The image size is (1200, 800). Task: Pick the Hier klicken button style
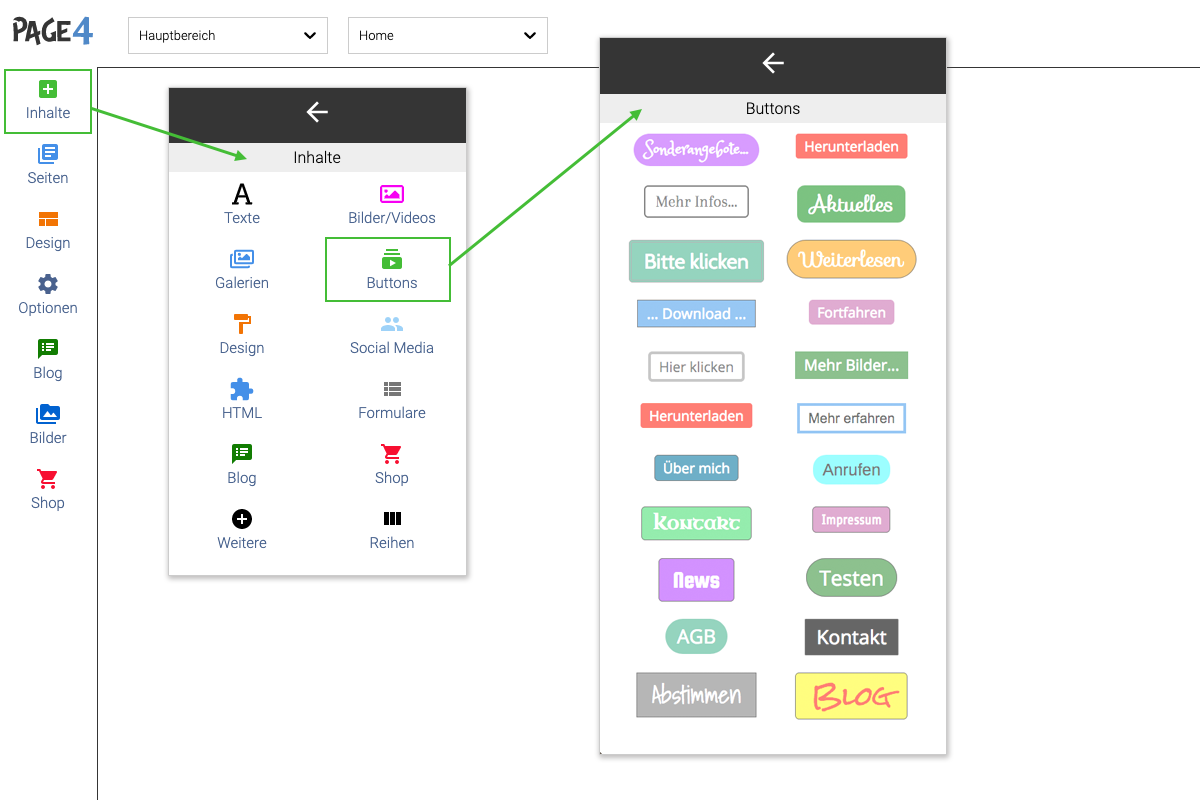click(696, 367)
